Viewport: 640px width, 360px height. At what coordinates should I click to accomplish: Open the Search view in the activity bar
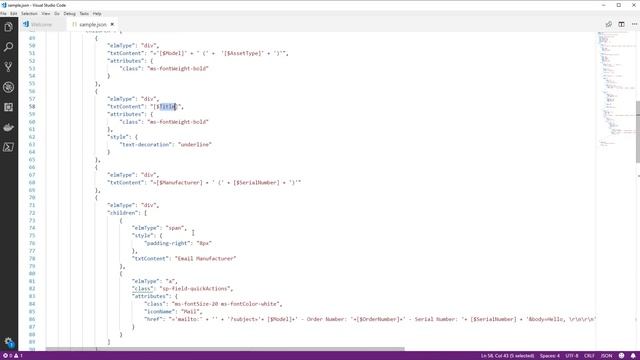(8, 47)
